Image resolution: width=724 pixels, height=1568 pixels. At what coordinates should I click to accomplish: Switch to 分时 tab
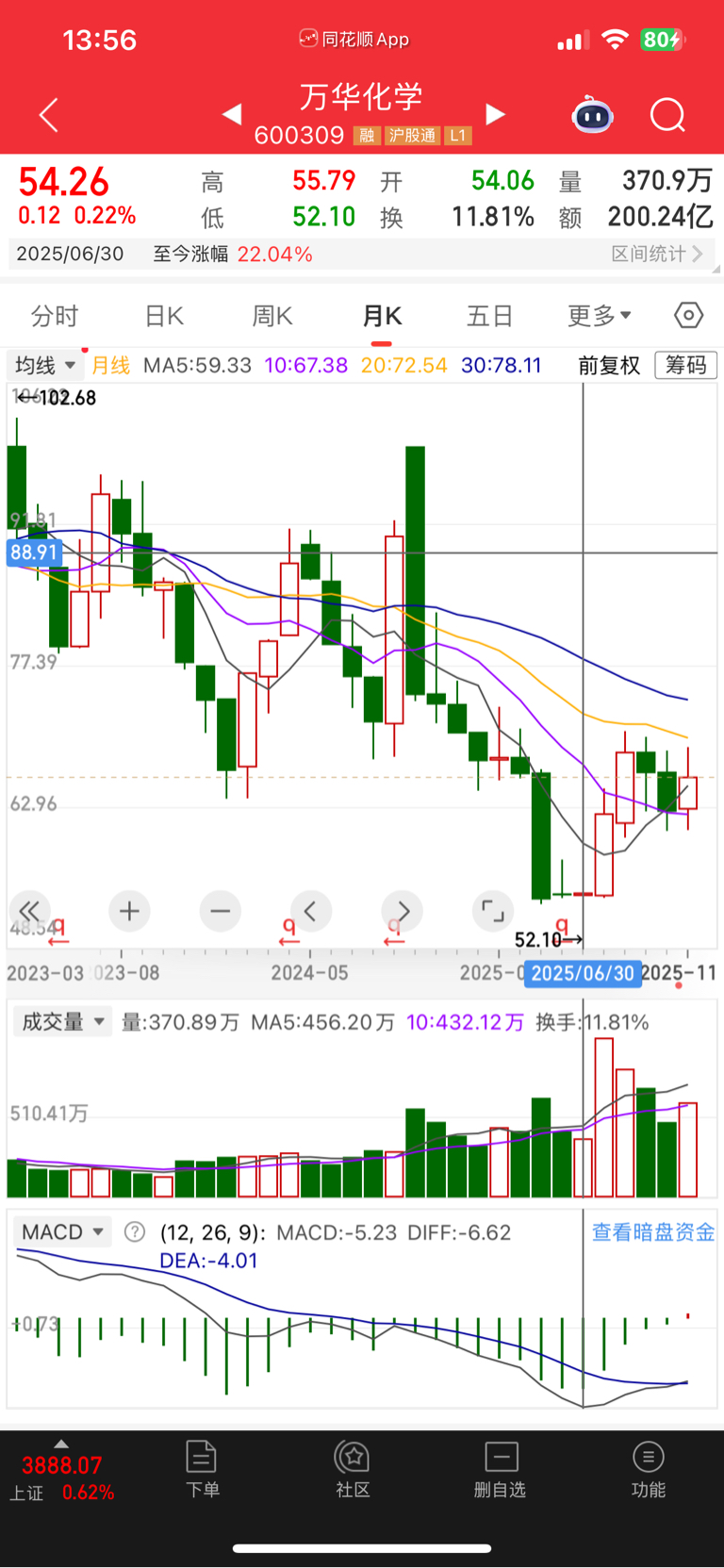coord(55,315)
